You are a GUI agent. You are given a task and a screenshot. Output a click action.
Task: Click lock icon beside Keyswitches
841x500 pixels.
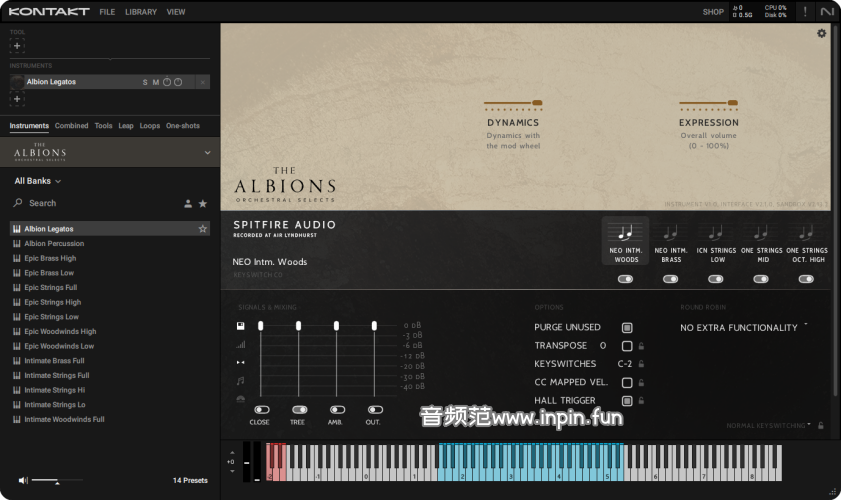(641, 364)
